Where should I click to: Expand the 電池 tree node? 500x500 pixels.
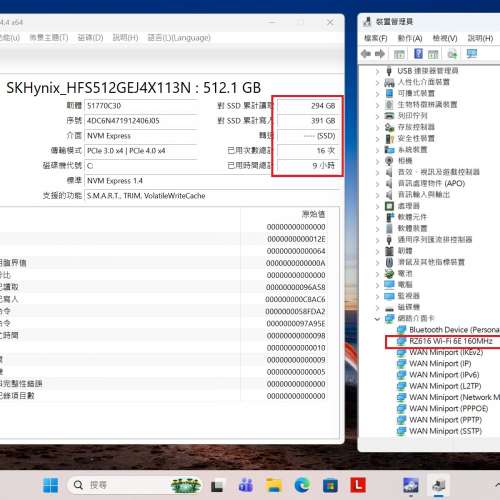pyautogui.click(x=377, y=274)
